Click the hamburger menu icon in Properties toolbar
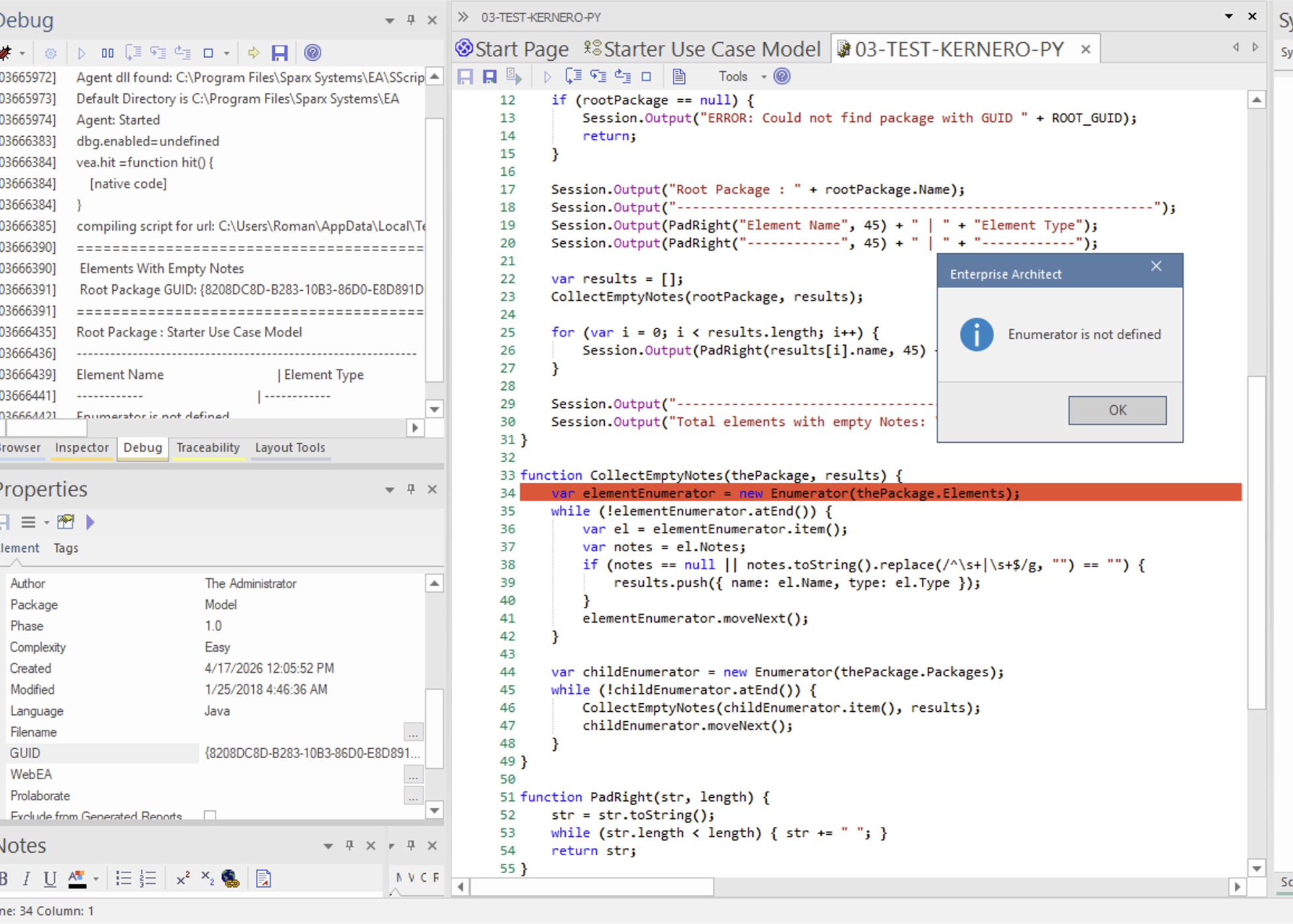 [x=28, y=523]
